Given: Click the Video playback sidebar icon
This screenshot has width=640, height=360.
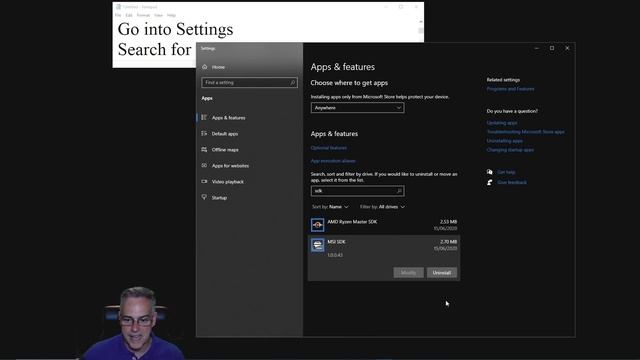Looking at the screenshot, I should pyautogui.click(x=204, y=181).
